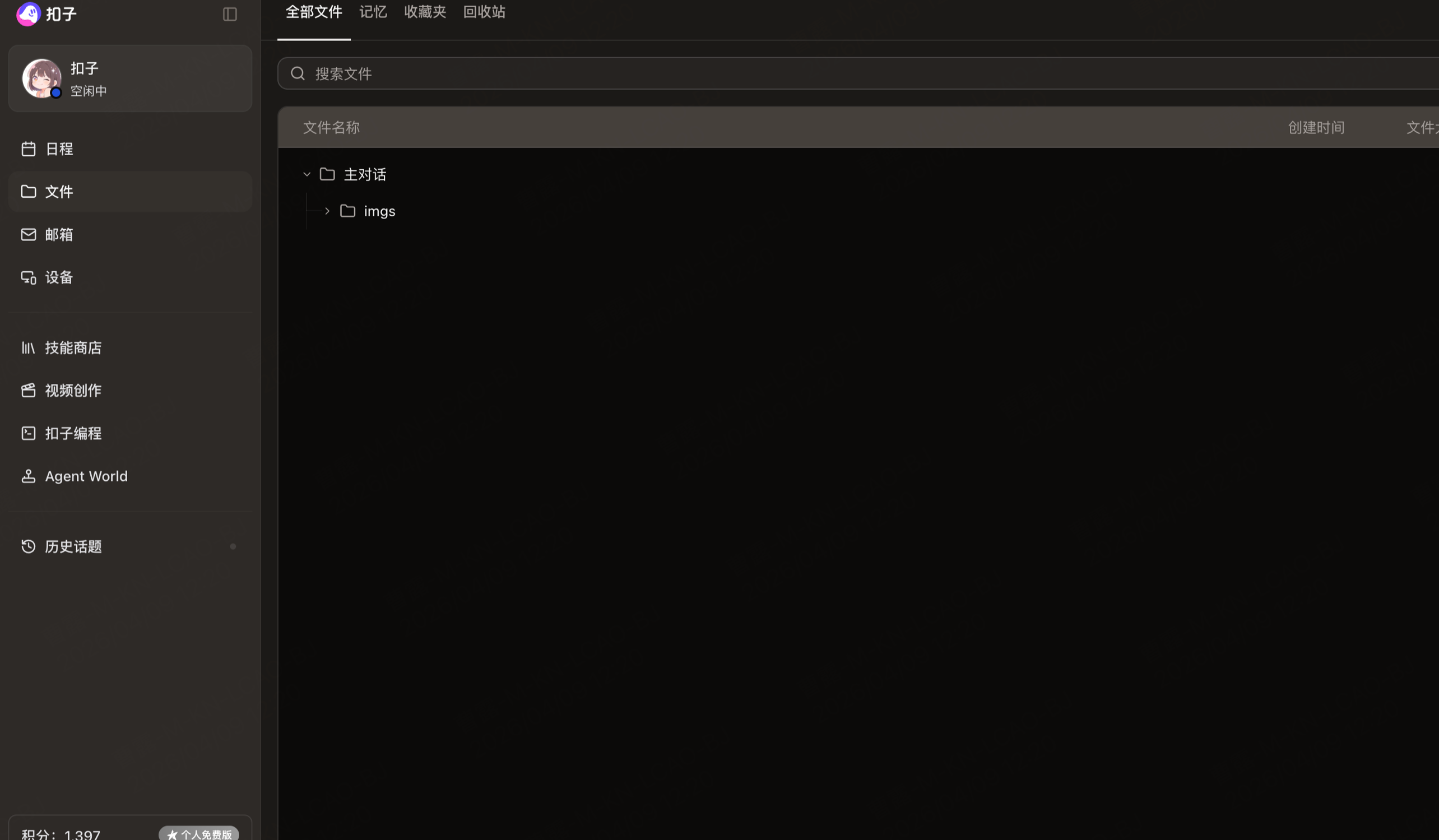Click the 邮箱 mail icon
The height and width of the screenshot is (840, 1439).
29,235
